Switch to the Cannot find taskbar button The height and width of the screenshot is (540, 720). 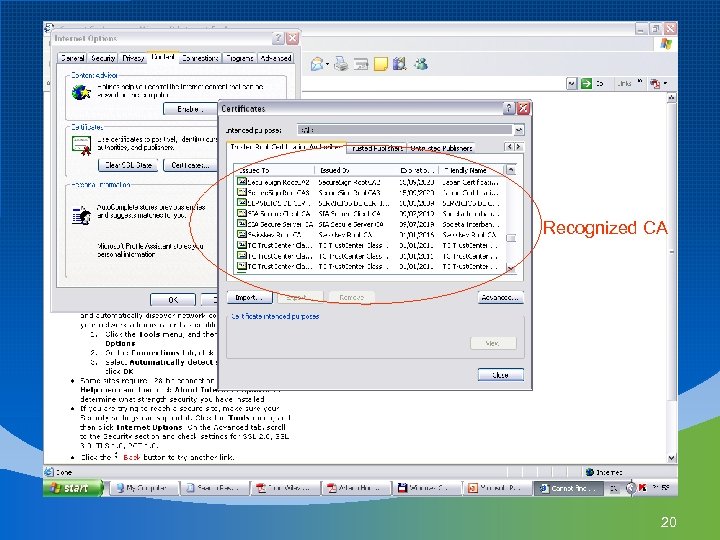tap(568, 488)
